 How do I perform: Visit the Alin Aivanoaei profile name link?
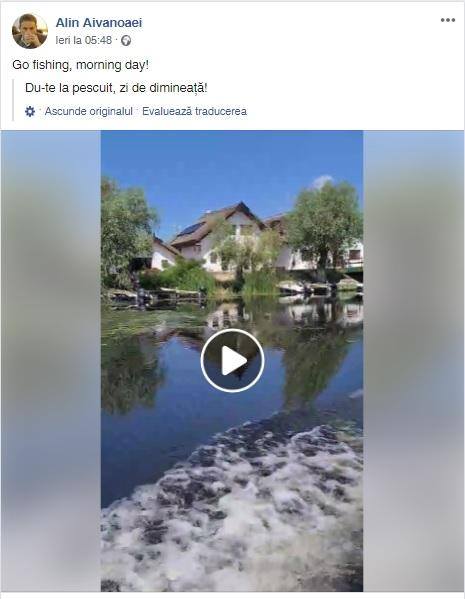99,23
